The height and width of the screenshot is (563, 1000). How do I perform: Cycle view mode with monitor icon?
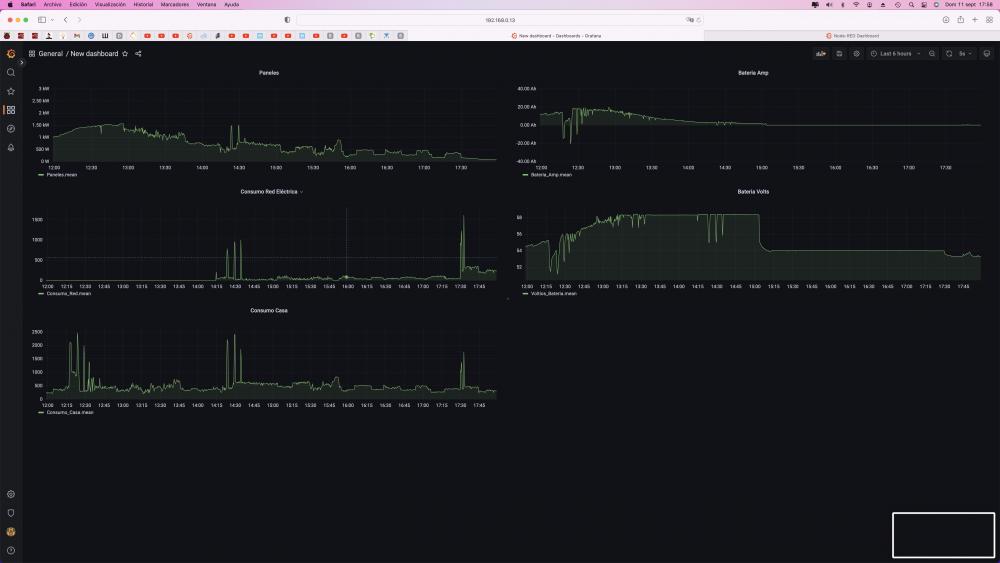pyautogui.click(x=987, y=54)
